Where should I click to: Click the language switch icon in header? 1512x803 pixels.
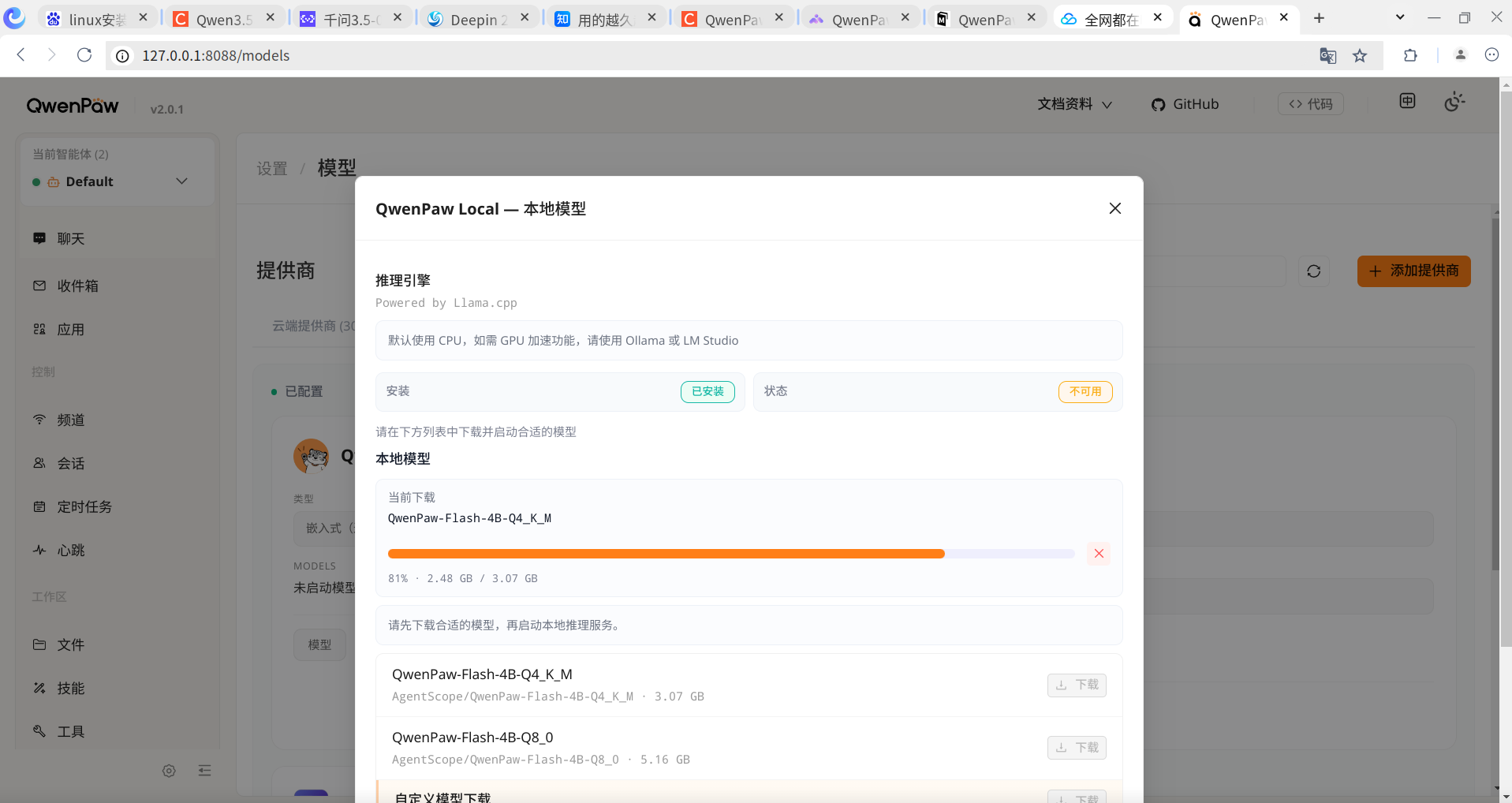(1408, 101)
